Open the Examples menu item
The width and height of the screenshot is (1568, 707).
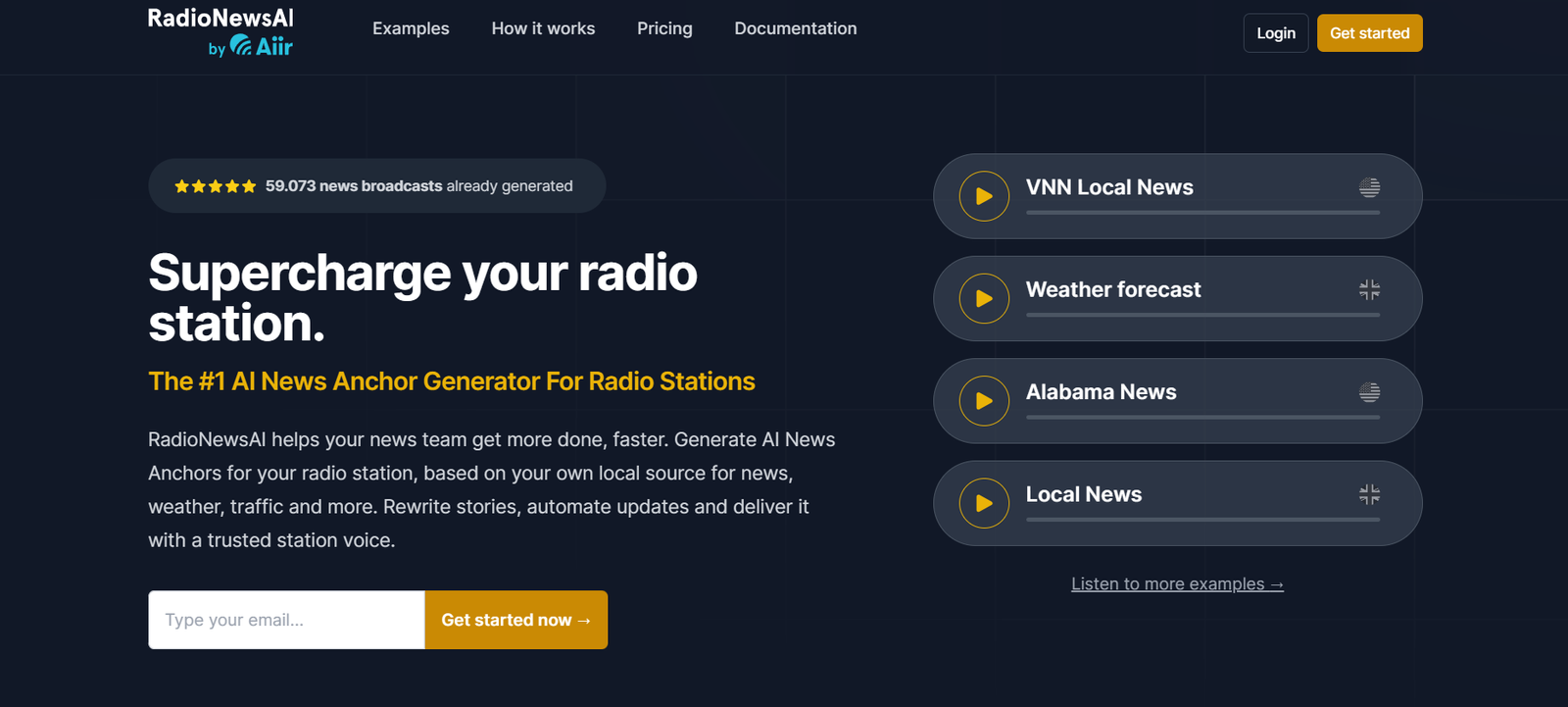click(x=411, y=28)
